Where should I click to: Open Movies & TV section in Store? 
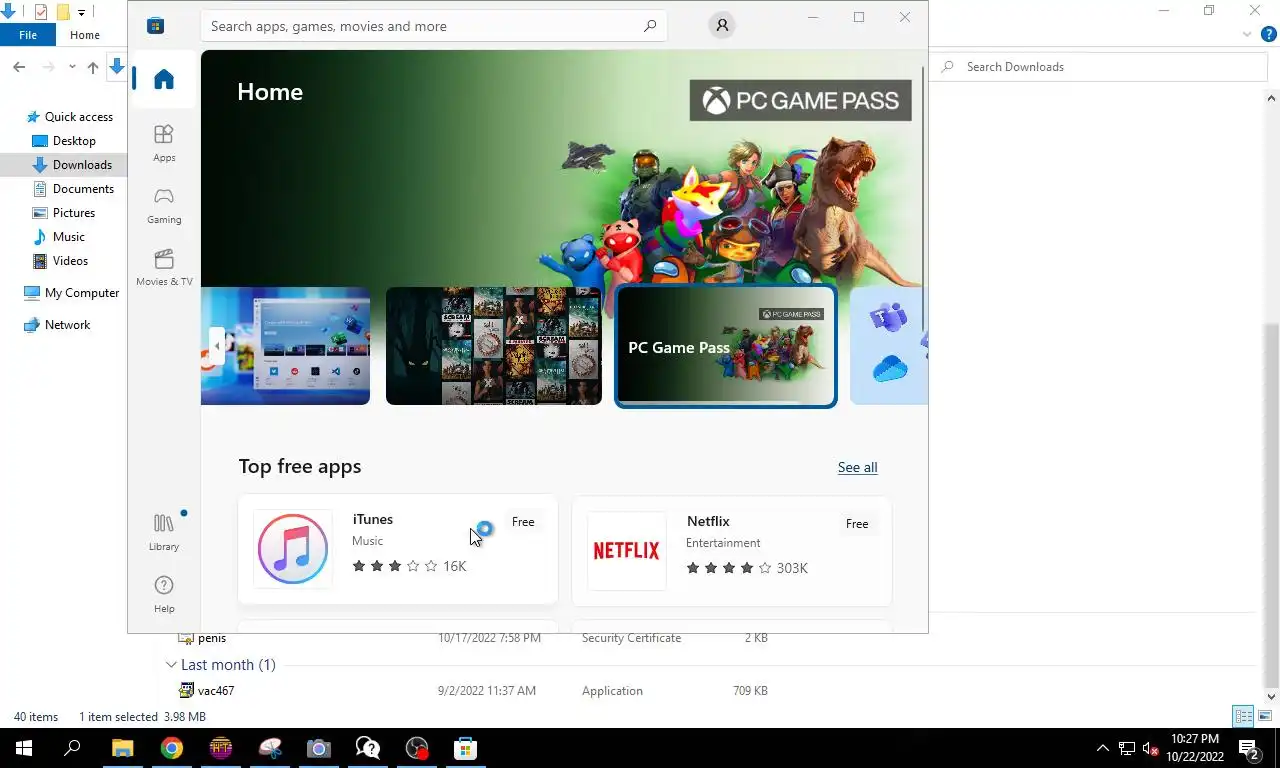click(x=164, y=267)
